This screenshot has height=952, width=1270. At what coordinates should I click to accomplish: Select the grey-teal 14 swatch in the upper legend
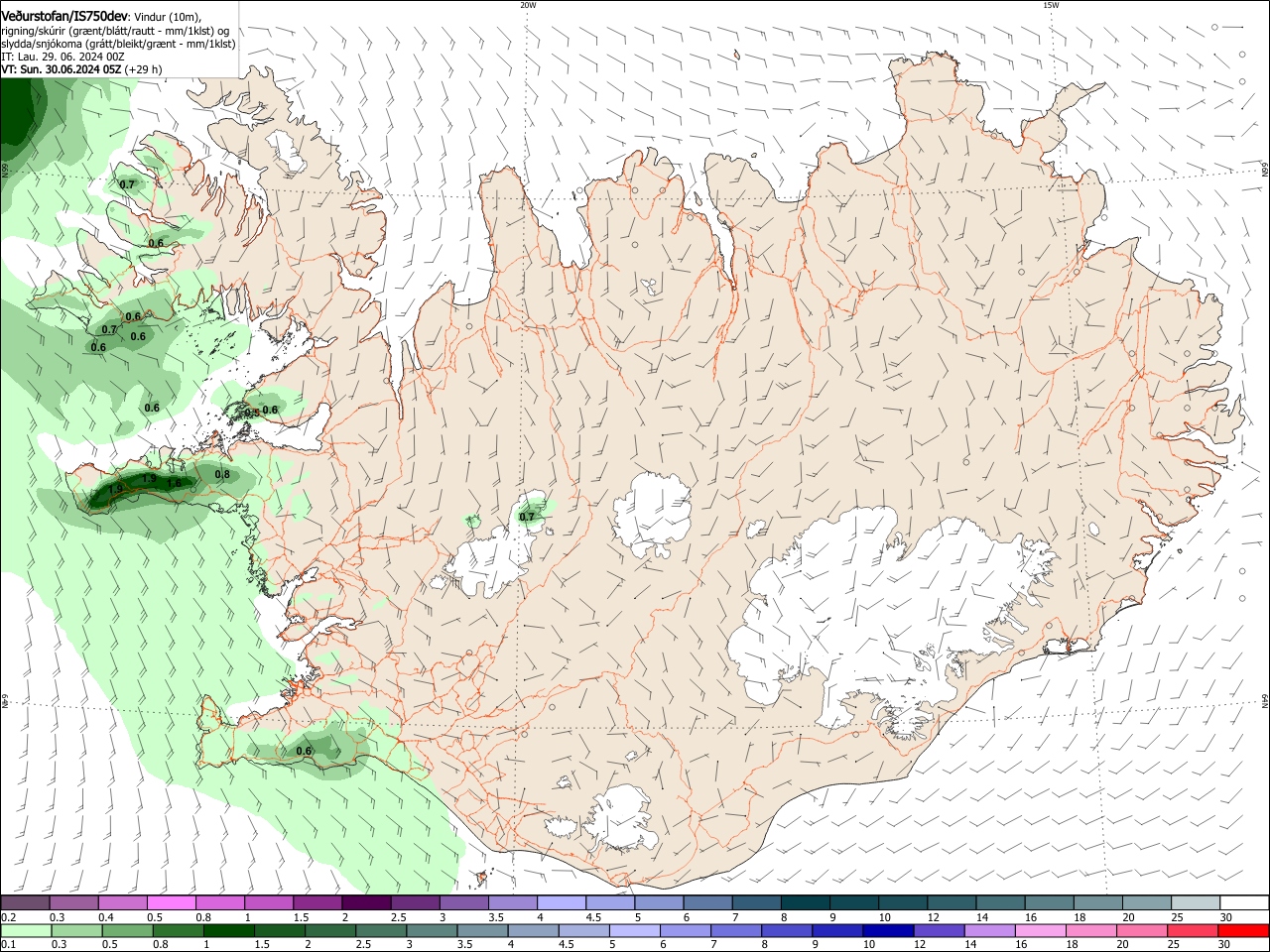click(1001, 902)
